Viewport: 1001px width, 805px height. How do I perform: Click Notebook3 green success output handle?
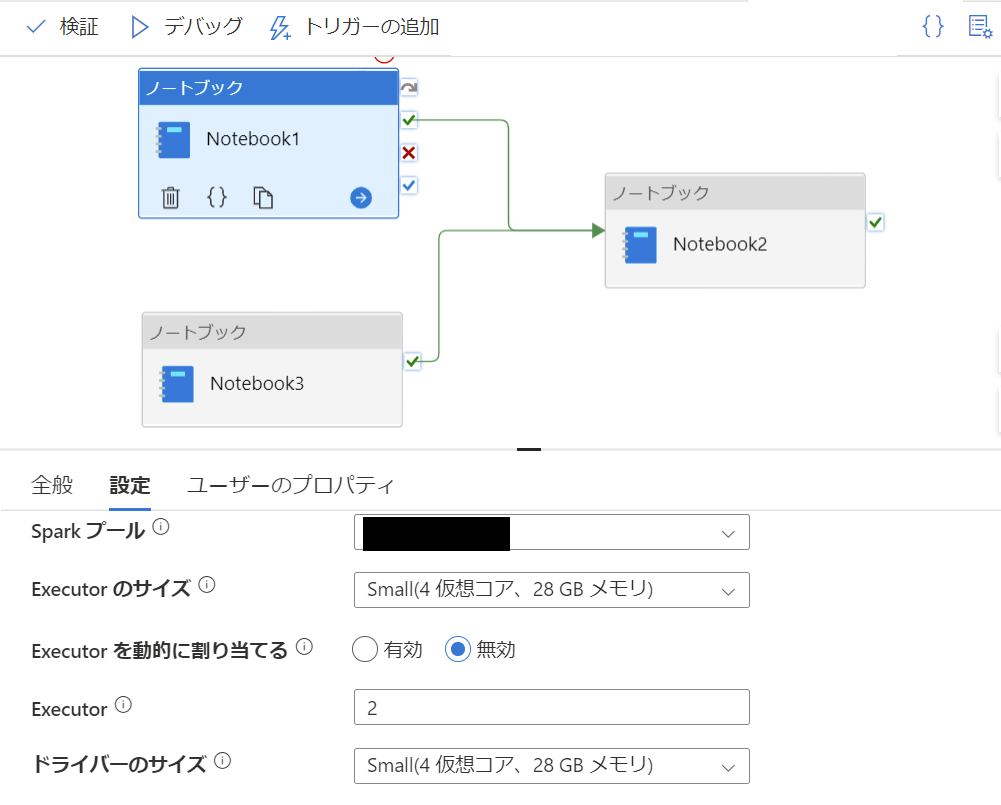click(x=412, y=361)
